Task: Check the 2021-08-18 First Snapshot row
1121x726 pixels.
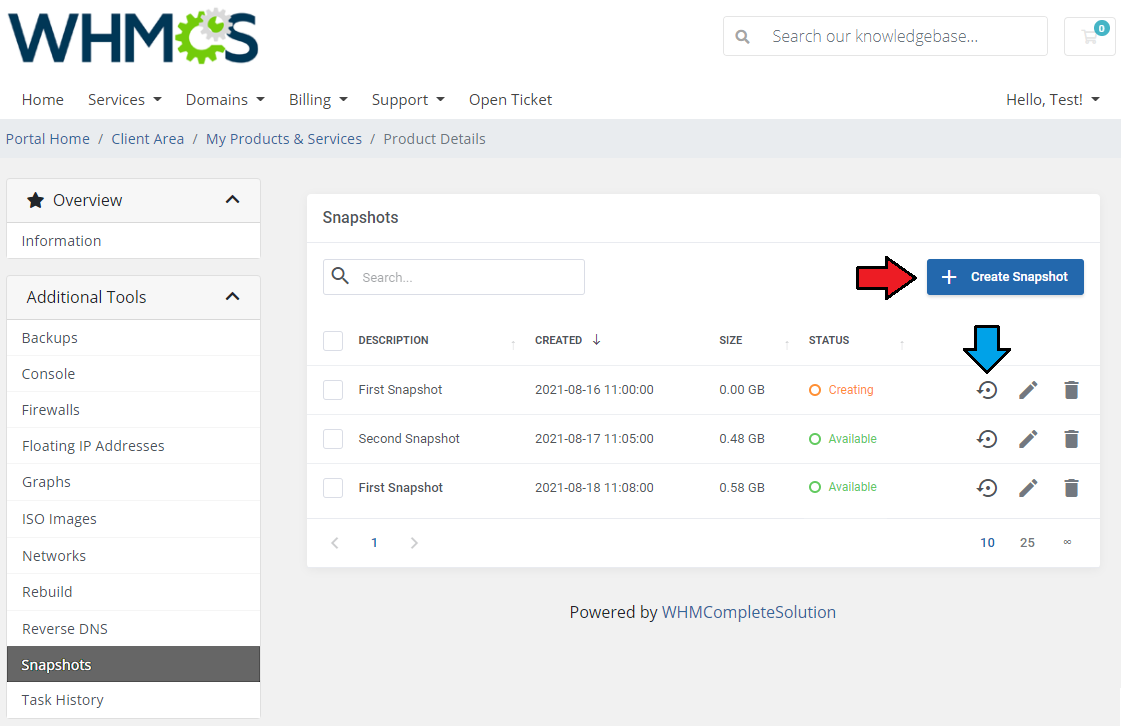Action: pos(333,488)
